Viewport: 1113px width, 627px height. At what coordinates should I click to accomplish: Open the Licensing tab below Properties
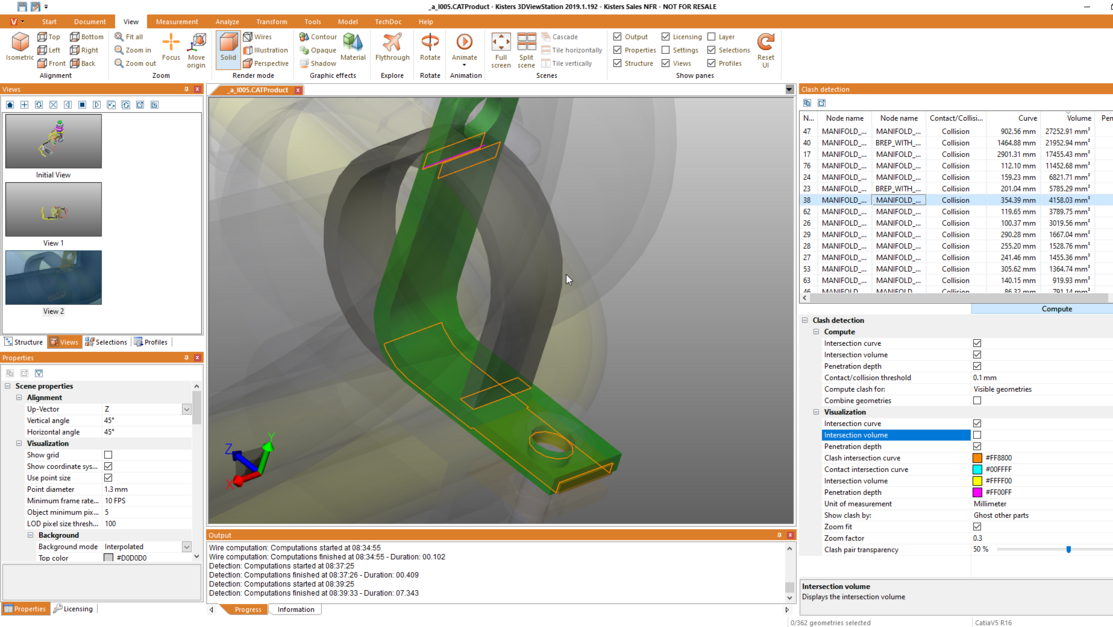pyautogui.click(x=73, y=609)
